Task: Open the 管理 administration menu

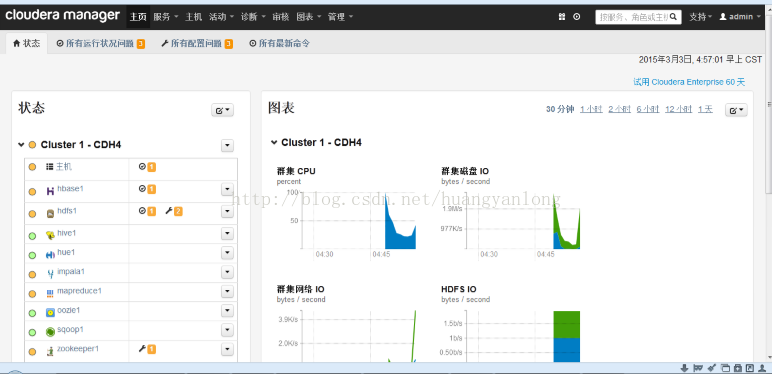Action: (x=340, y=17)
